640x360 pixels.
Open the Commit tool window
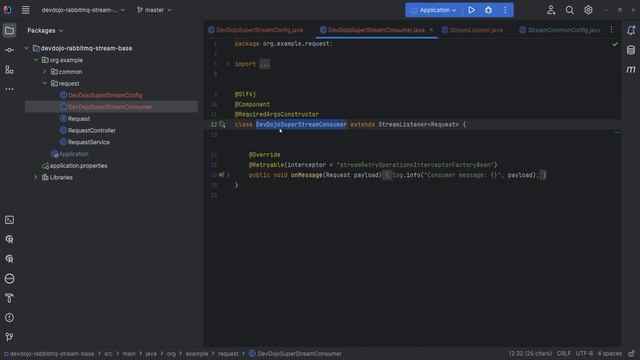tap(9, 50)
